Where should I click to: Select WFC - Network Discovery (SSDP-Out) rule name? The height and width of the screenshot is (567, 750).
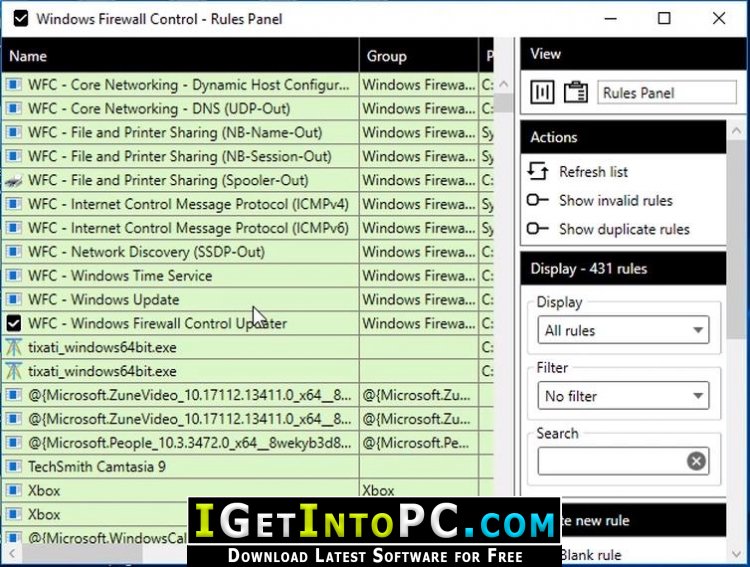pos(146,252)
